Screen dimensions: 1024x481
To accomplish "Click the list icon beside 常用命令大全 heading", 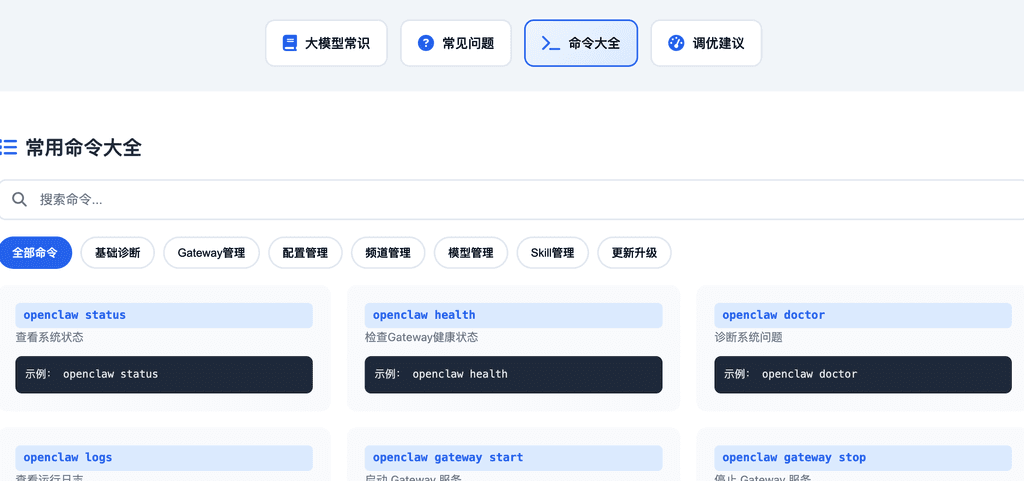I will [x=9, y=147].
